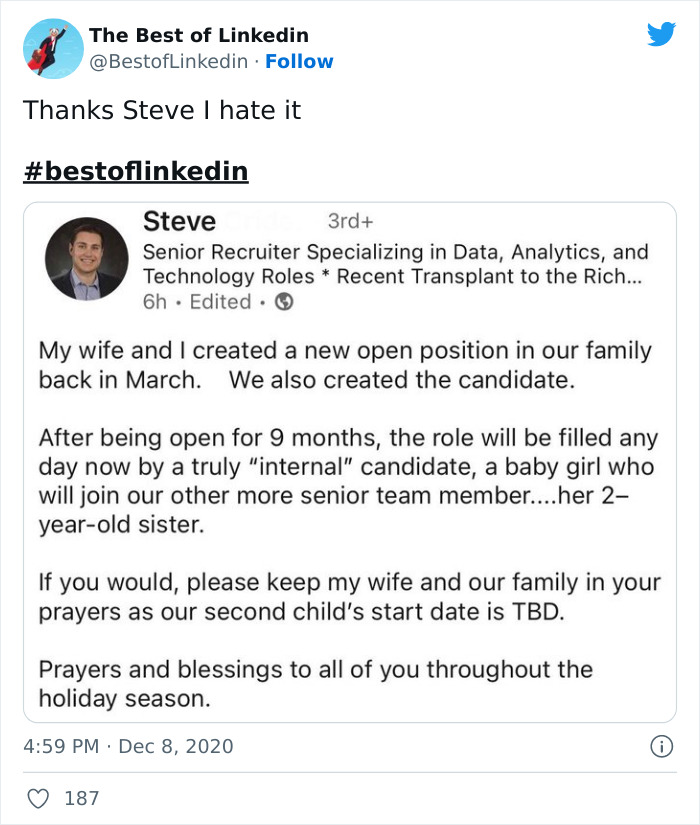Click the Follow button

[300, 62]
